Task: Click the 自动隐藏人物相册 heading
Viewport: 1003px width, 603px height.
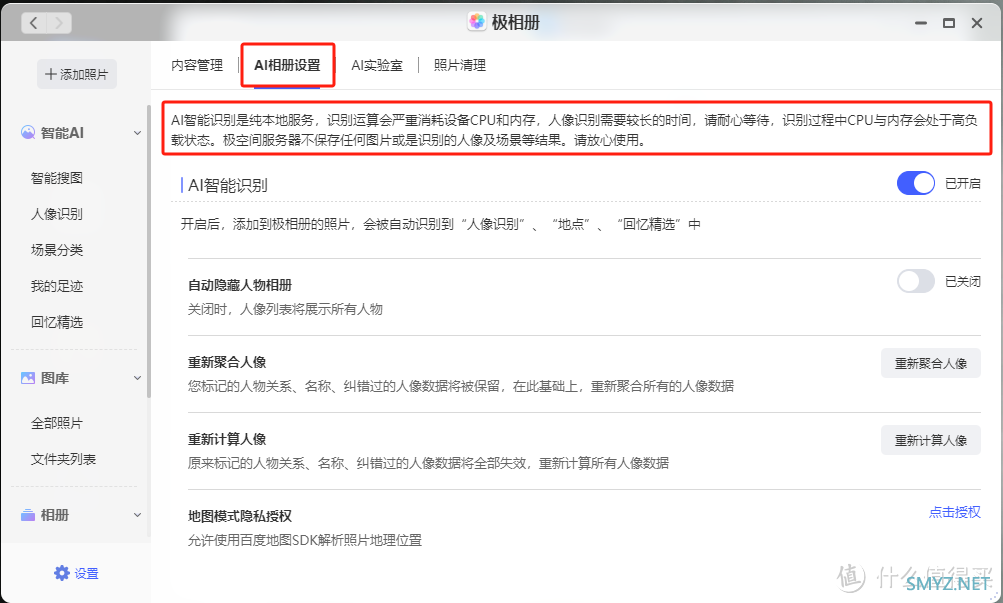Action: coord(240,285)
